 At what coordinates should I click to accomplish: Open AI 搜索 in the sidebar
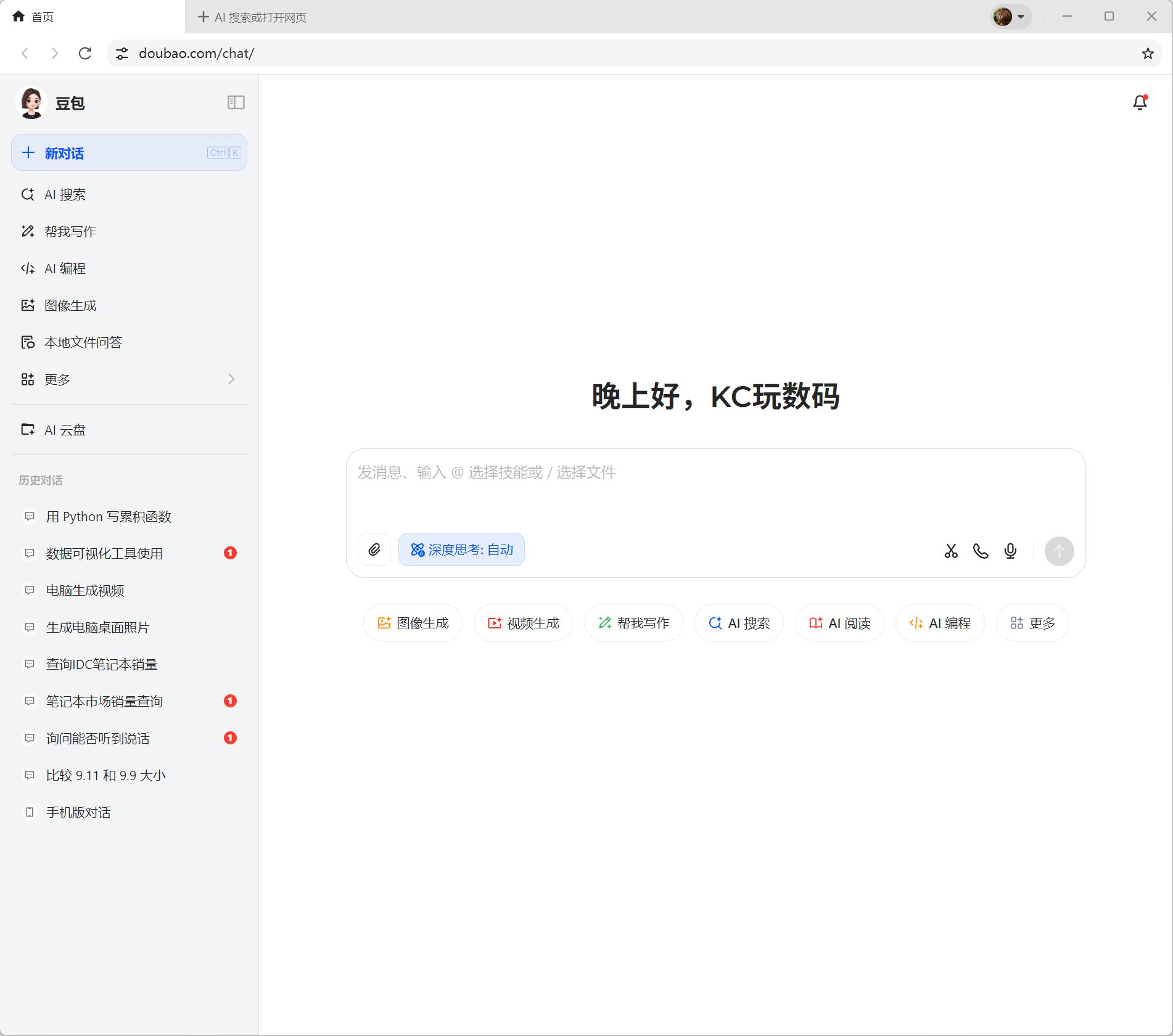click(x=130, y=195)
